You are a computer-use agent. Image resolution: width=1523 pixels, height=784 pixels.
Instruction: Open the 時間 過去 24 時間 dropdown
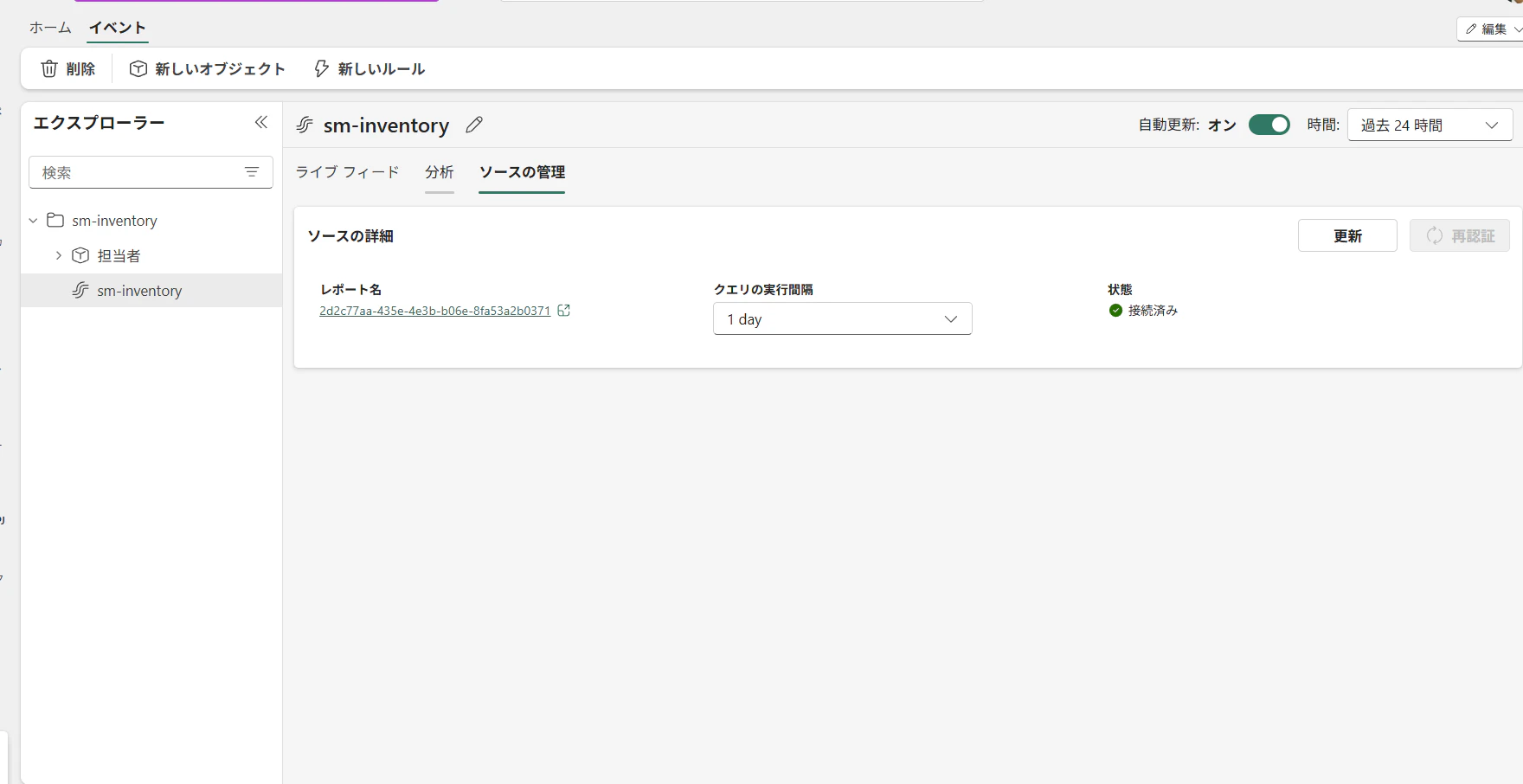1430,125
